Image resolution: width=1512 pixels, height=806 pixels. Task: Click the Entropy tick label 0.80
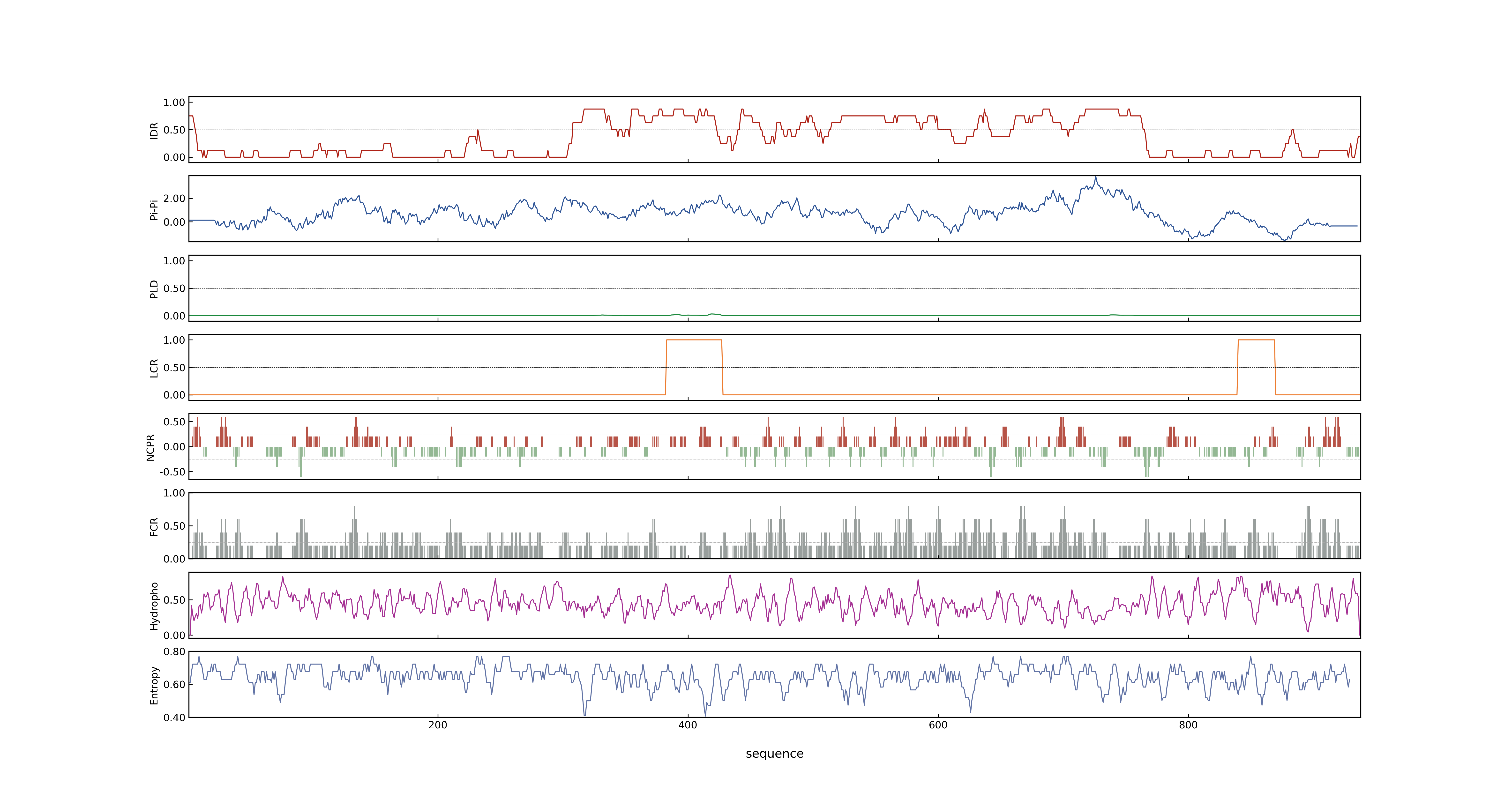(x=174, y=652)
